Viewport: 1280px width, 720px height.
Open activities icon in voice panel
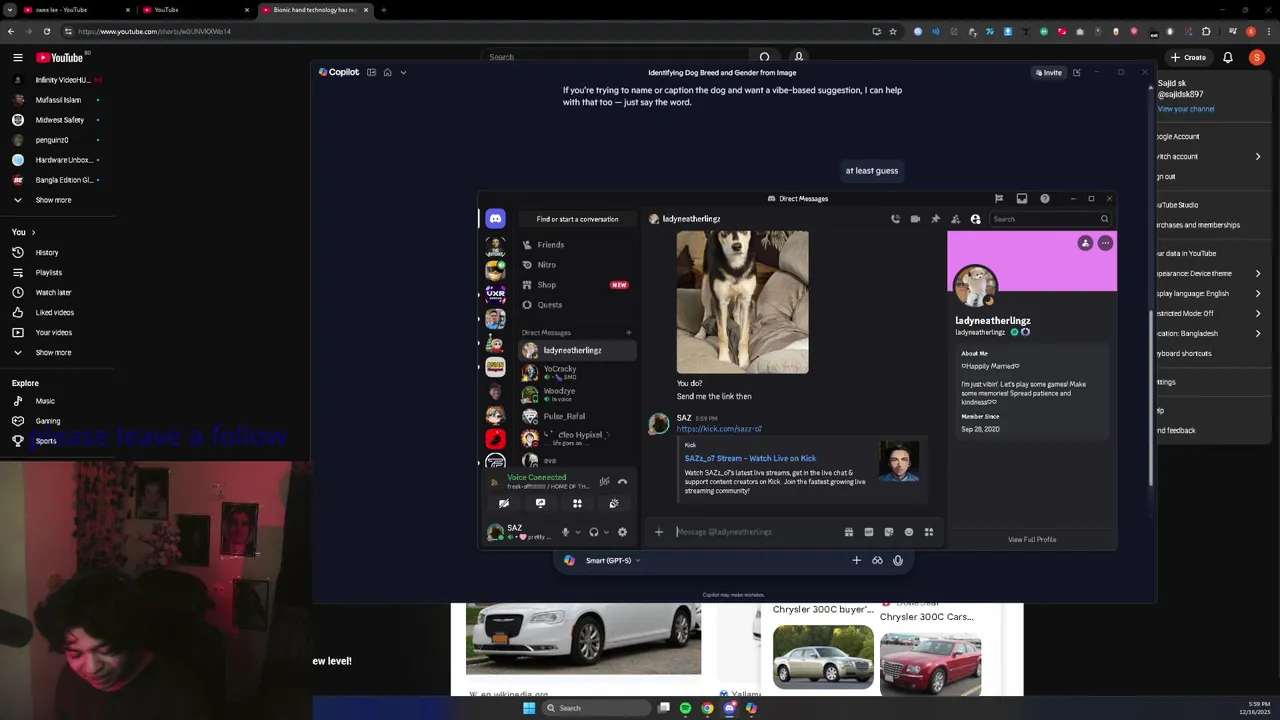(577, 503)
